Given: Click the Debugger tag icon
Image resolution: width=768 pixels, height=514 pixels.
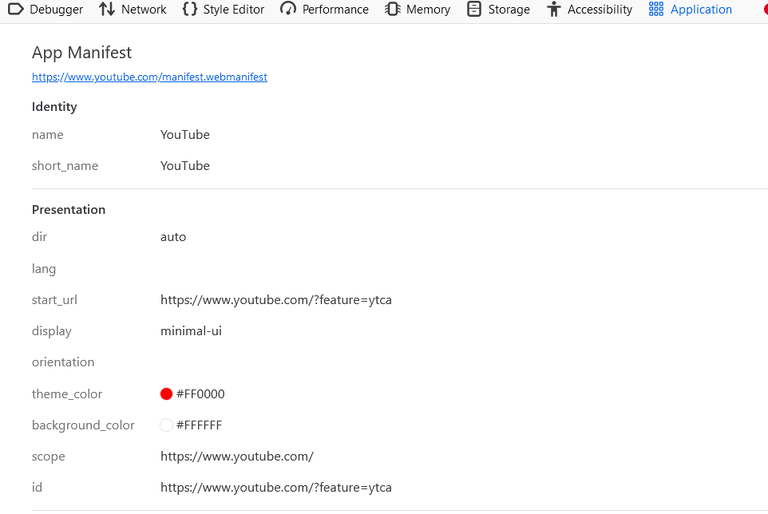Looking at the screenshot, I should click(16, 9).
